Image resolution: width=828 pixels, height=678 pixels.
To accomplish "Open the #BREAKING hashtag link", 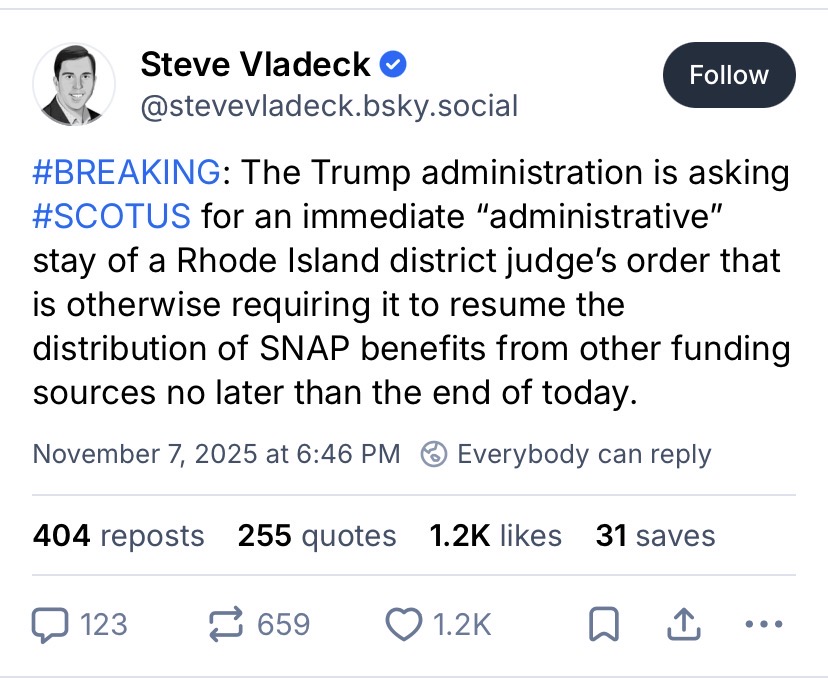I will (x=126, y=173).
